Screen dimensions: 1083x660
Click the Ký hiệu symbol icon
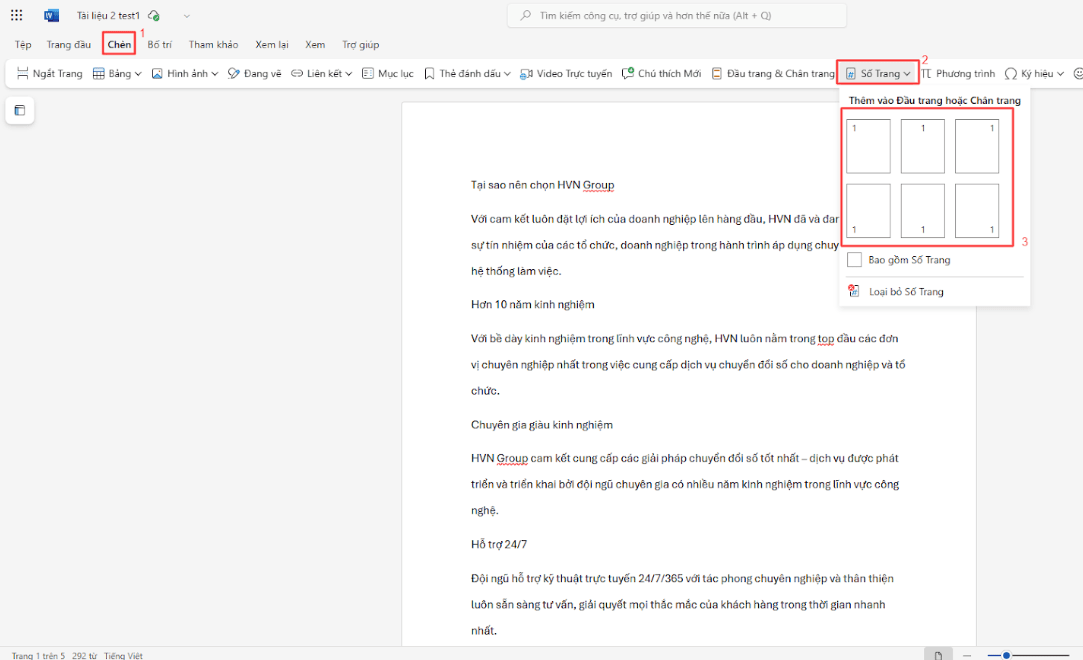click(x=1011, y=74)
